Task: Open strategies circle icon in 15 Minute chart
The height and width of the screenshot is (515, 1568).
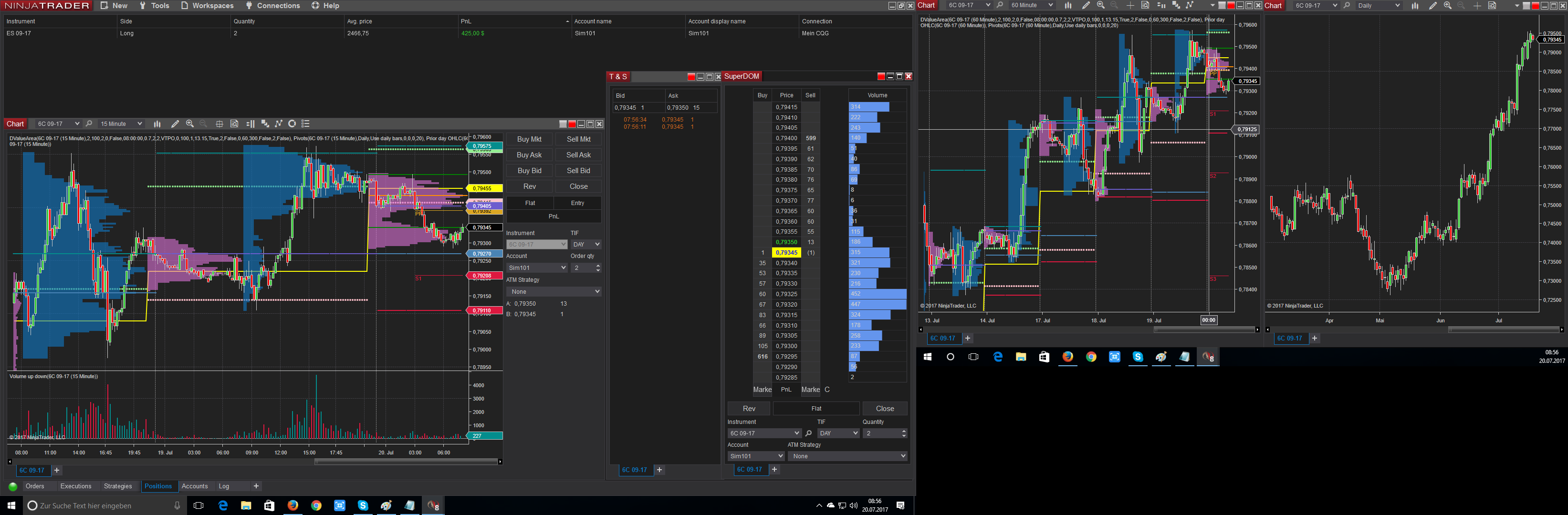Action: [292, 124]
